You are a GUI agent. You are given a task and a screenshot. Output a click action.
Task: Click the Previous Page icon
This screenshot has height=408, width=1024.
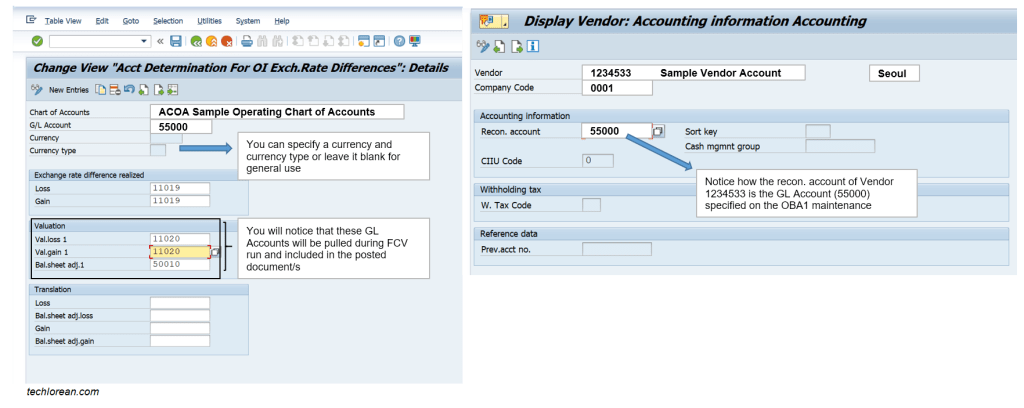[x=312, y=41]
